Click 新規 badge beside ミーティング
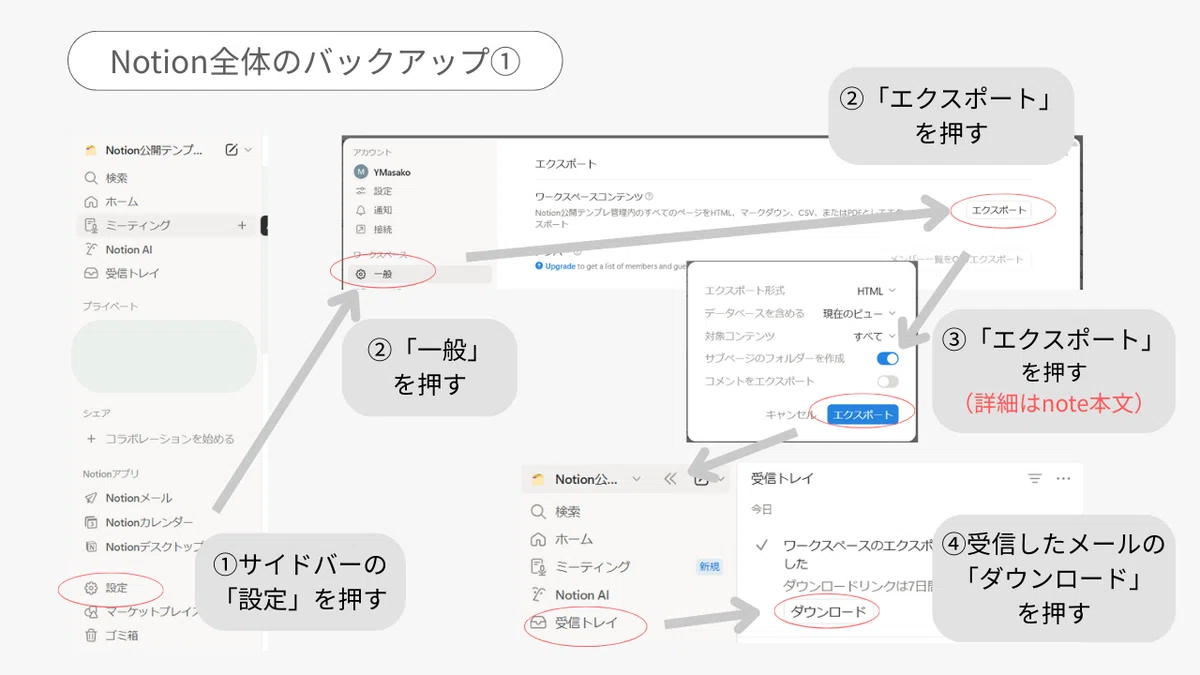This screenshot has height=675, width=1200. coord(709,567)
